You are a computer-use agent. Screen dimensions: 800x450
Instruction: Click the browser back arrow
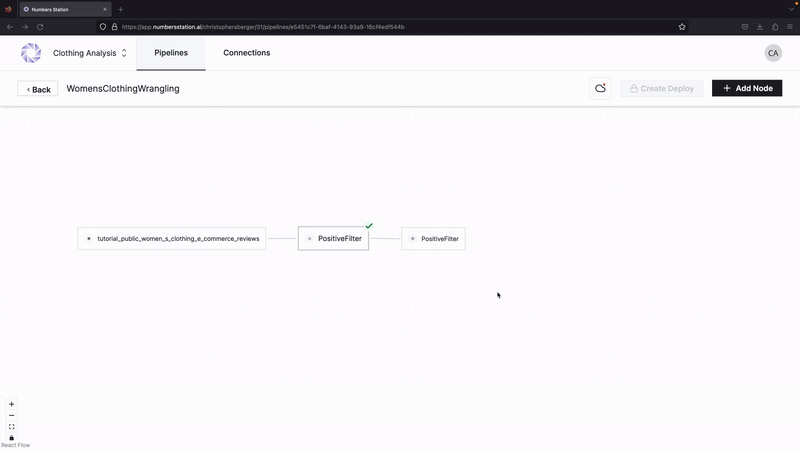pos(10,27)
